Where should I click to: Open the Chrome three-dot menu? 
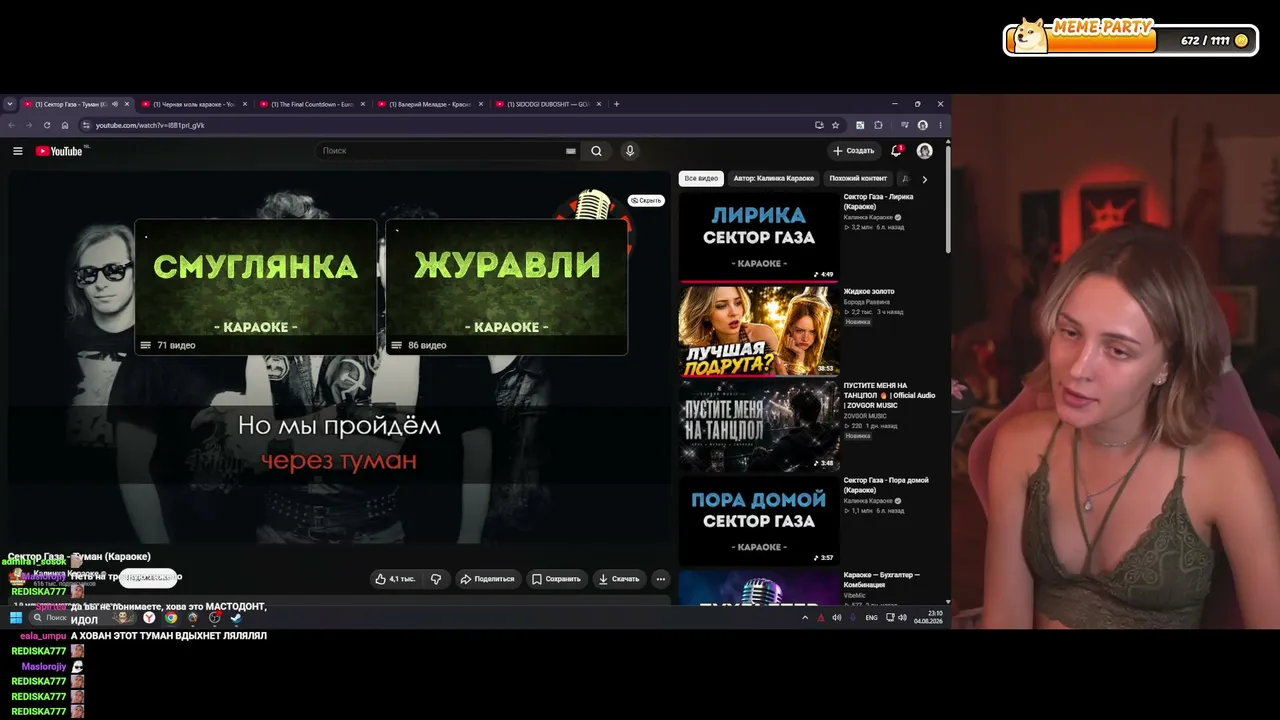pyautogui.click(x=939, y=125)
